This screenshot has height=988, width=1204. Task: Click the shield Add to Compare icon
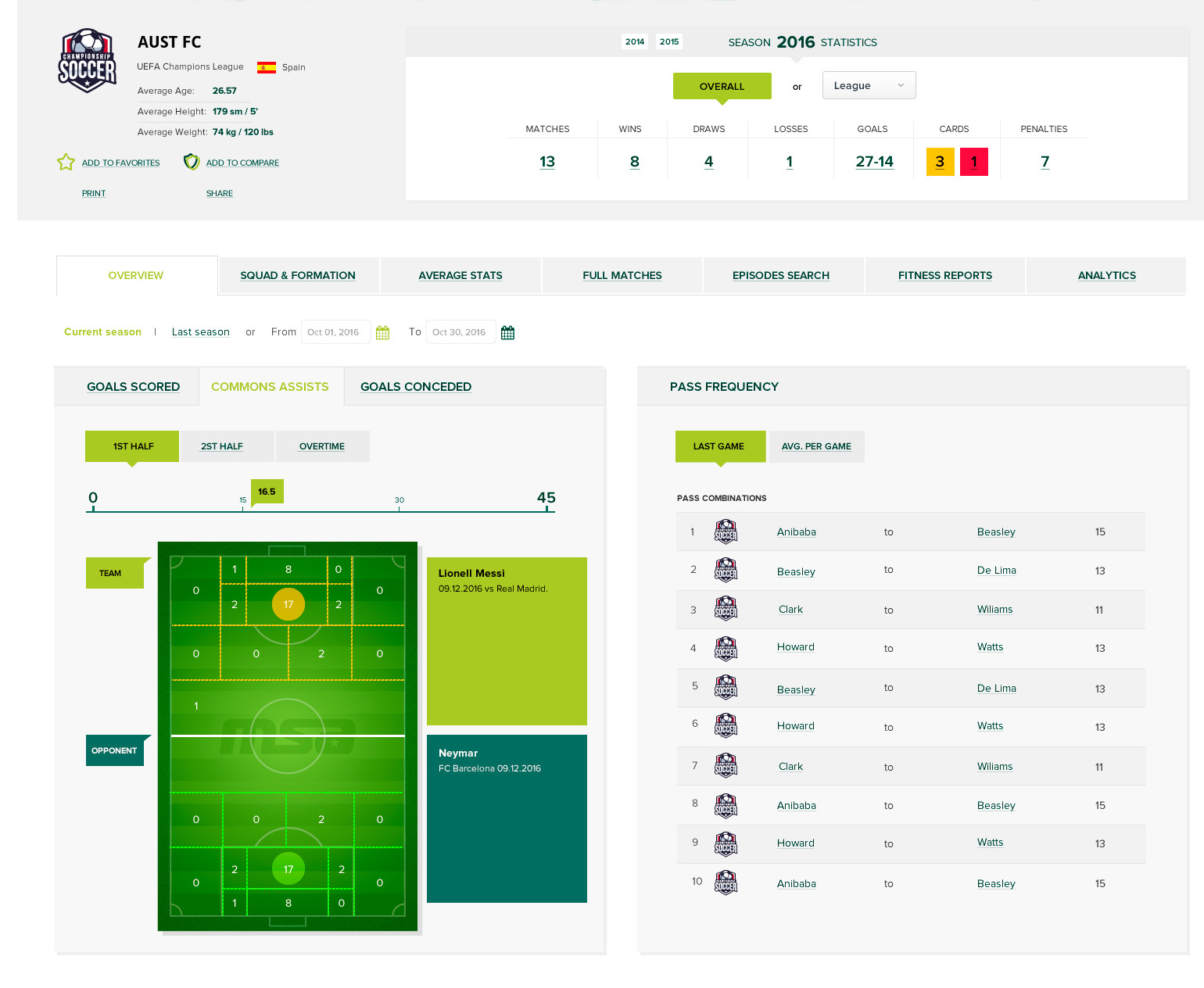pos(192,162)
